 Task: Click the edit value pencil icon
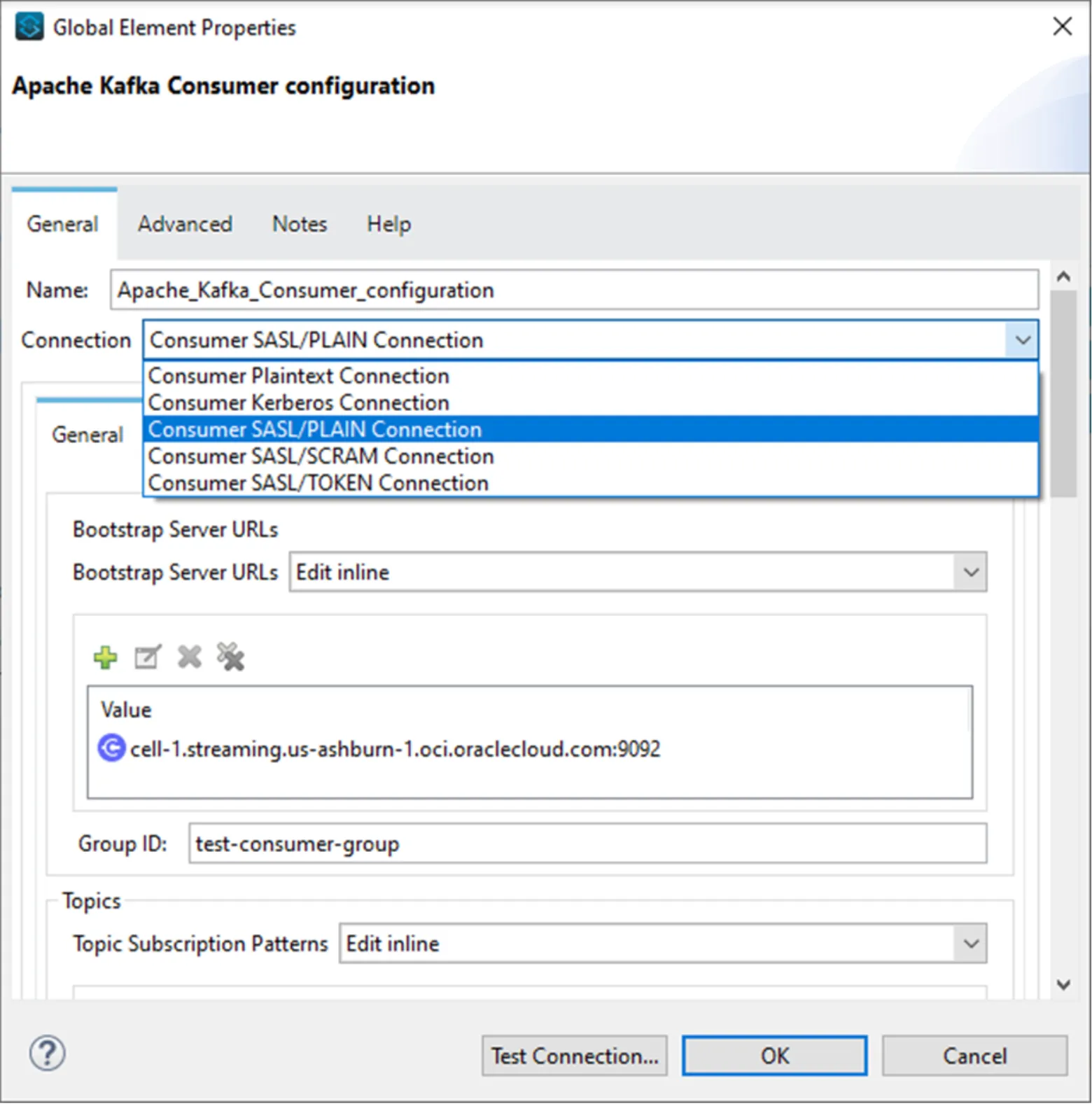(148, 657)
